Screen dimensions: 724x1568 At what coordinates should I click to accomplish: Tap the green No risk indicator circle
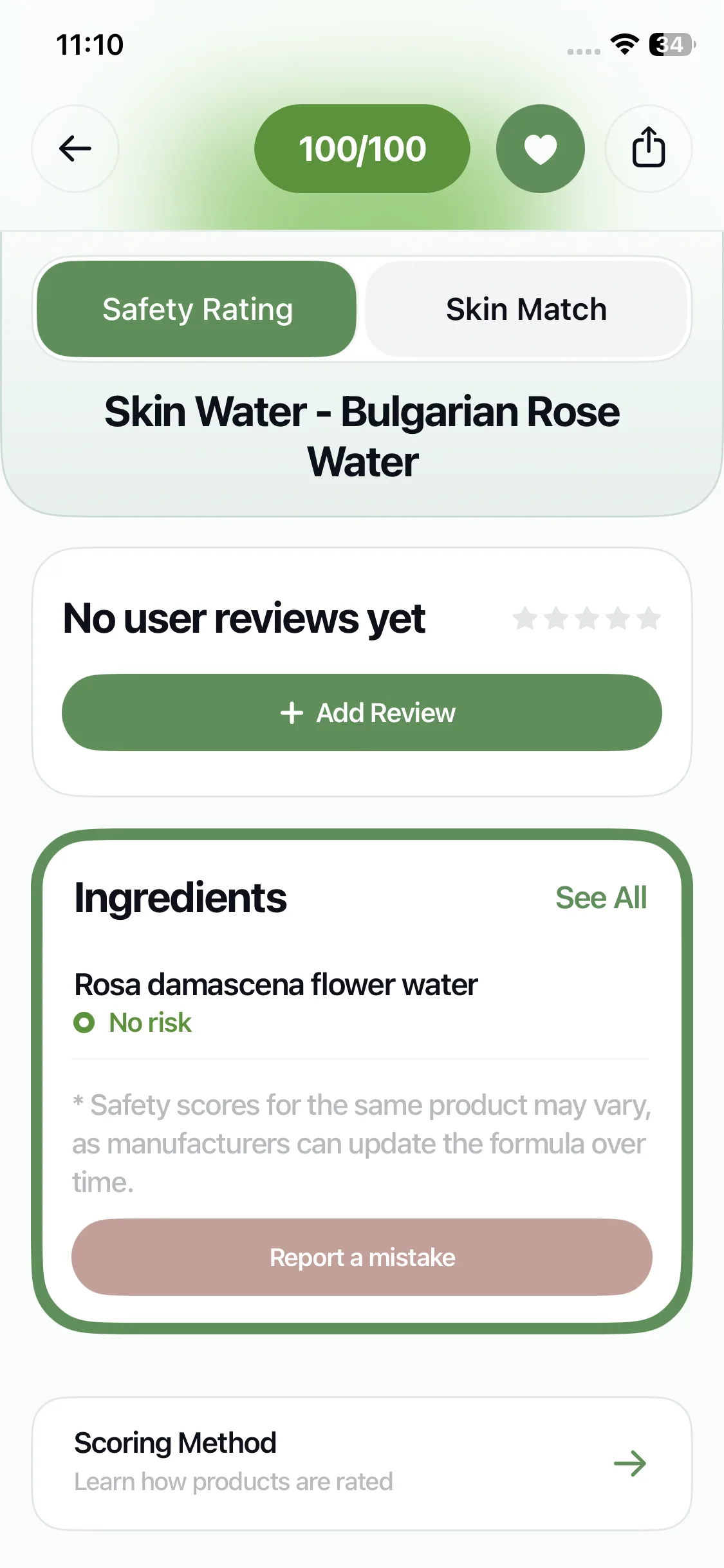pos(84,1022)
